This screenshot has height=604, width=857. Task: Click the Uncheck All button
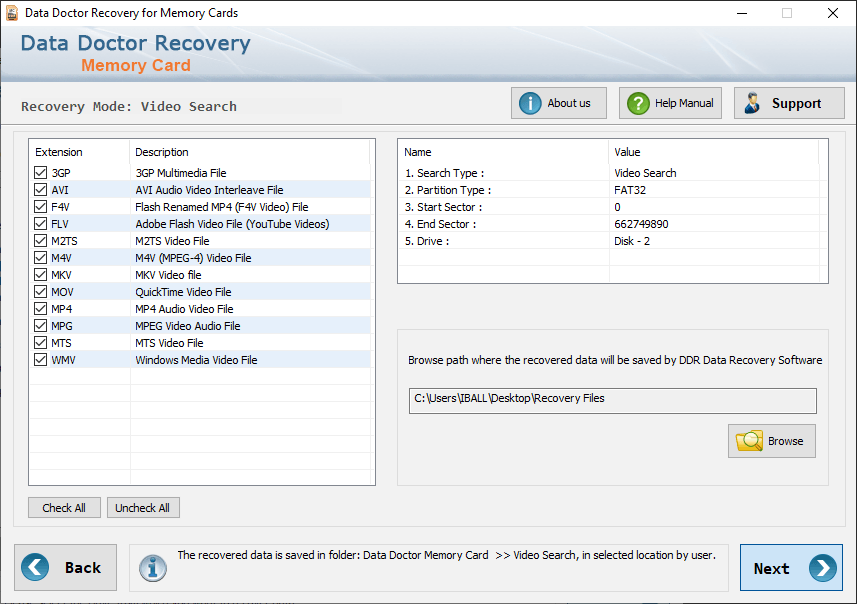click(143, 508)
